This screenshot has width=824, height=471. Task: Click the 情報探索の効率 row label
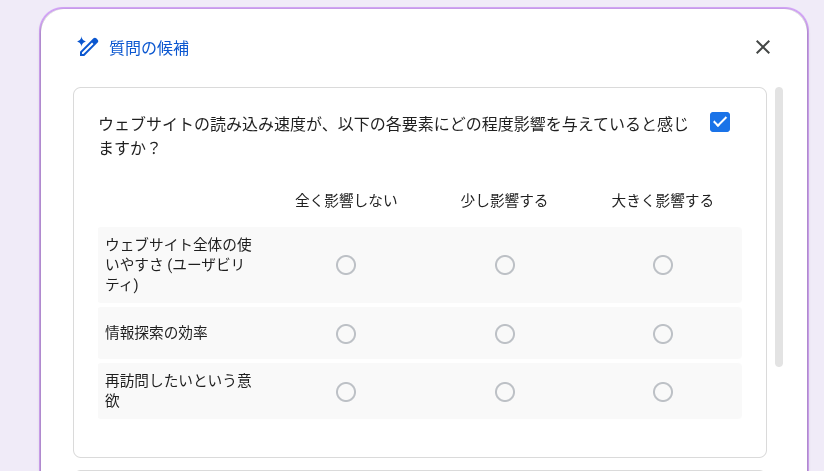coord(156,333)
